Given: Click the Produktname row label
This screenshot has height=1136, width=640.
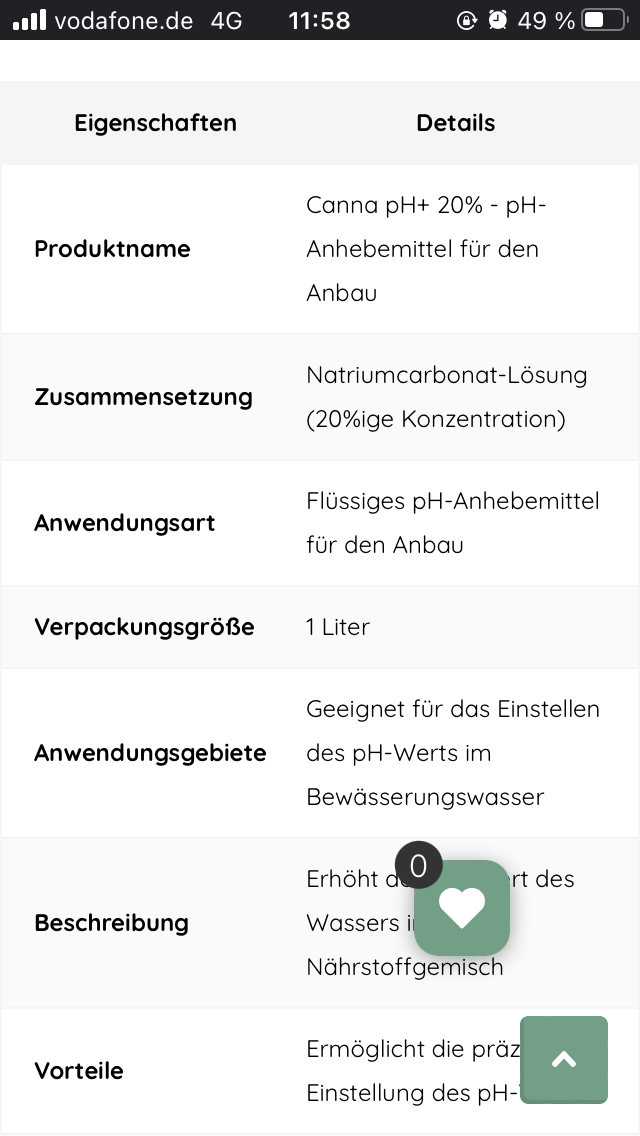Looking at the screenshot, I should (112, 249).
